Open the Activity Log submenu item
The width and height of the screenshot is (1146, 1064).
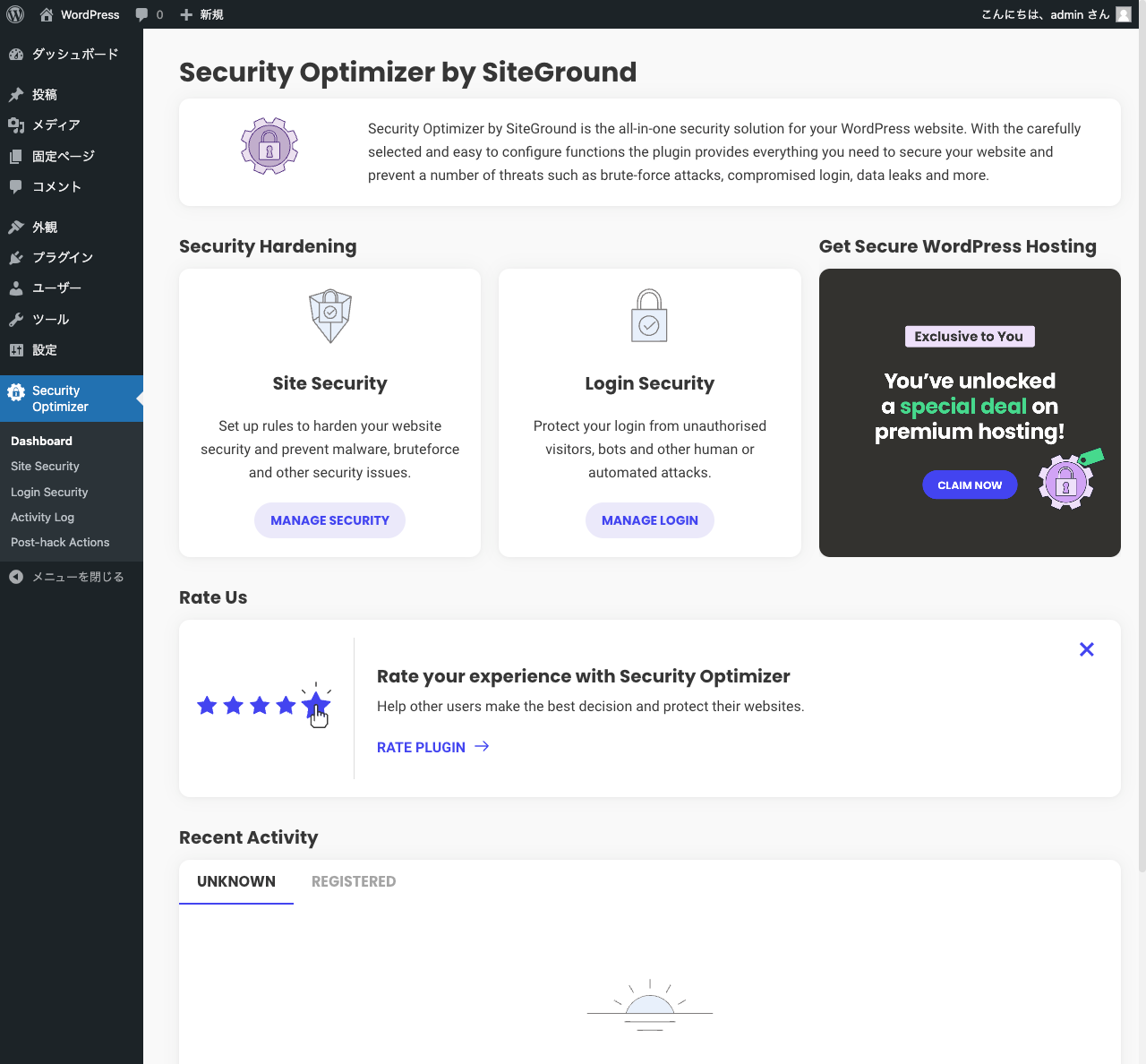42,517
